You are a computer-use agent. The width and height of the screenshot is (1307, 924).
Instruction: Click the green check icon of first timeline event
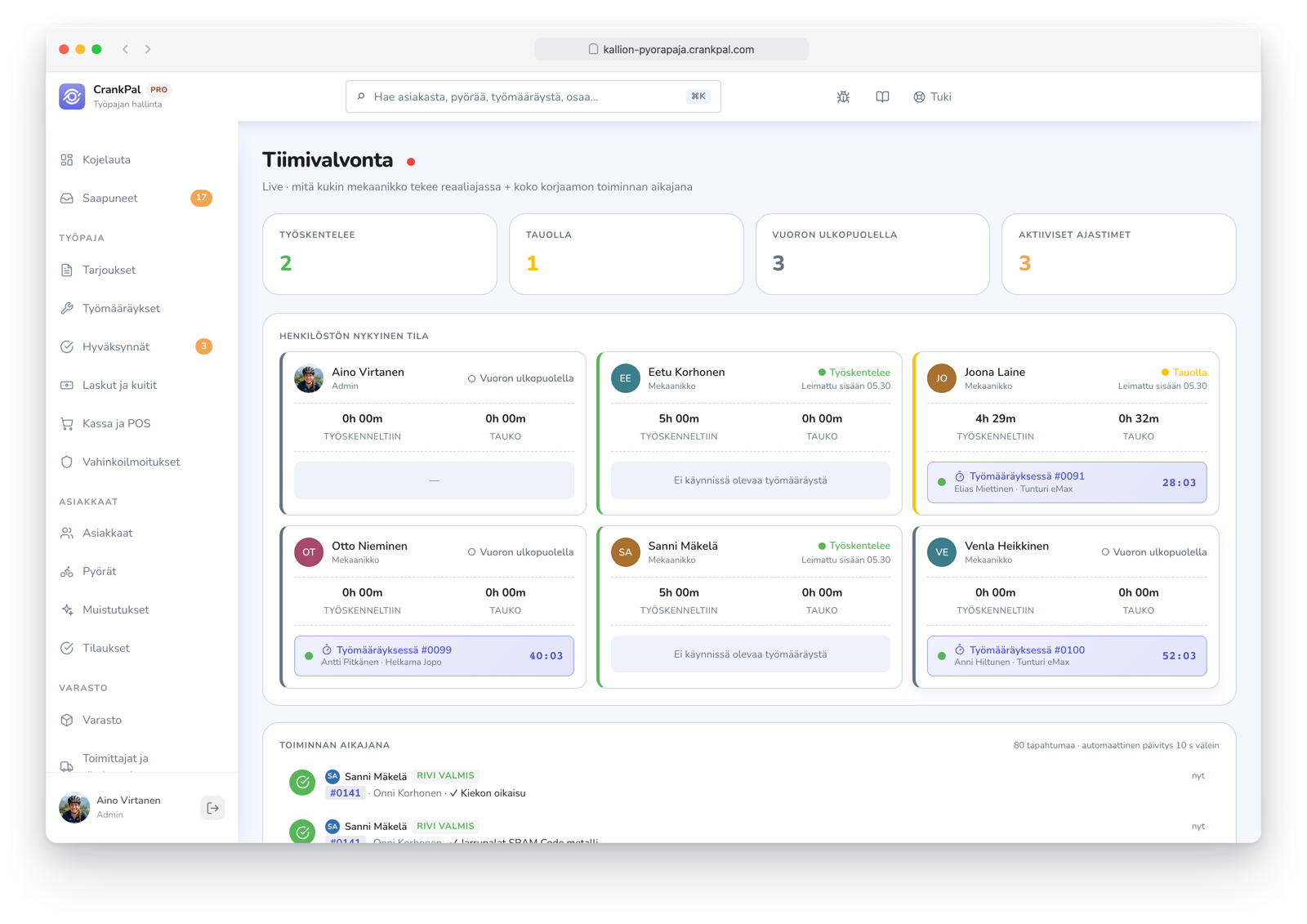click(302, 783)
